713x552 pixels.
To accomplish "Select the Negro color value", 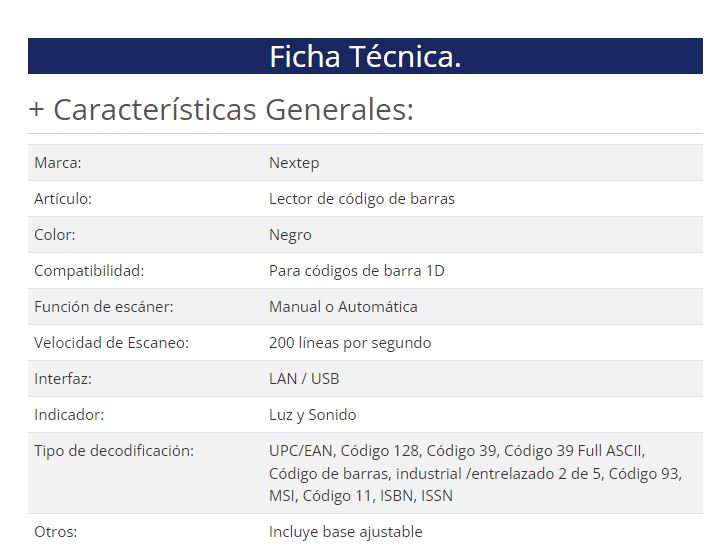I will click(x=290, y=234).
